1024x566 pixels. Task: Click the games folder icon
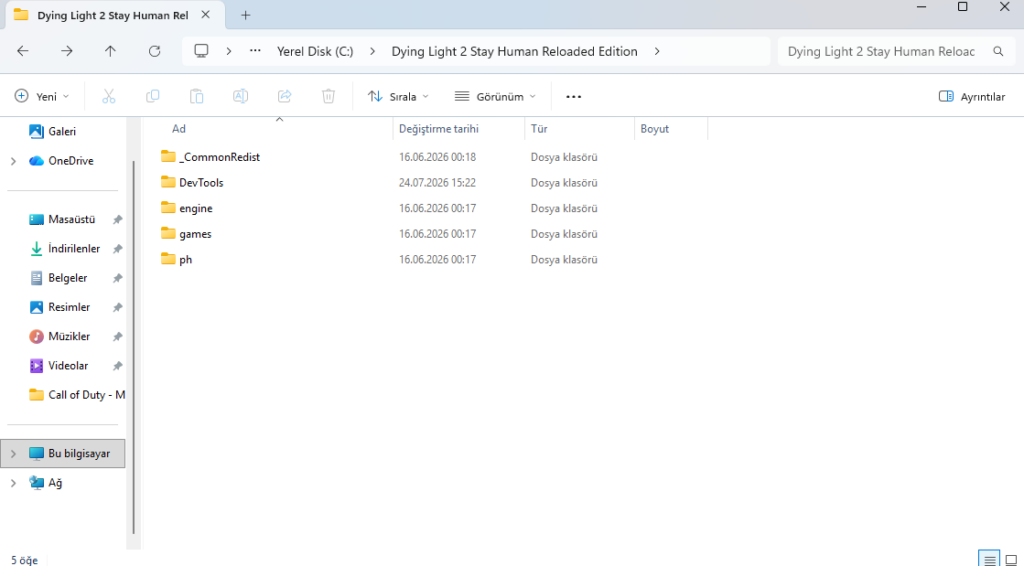point(168,233)
